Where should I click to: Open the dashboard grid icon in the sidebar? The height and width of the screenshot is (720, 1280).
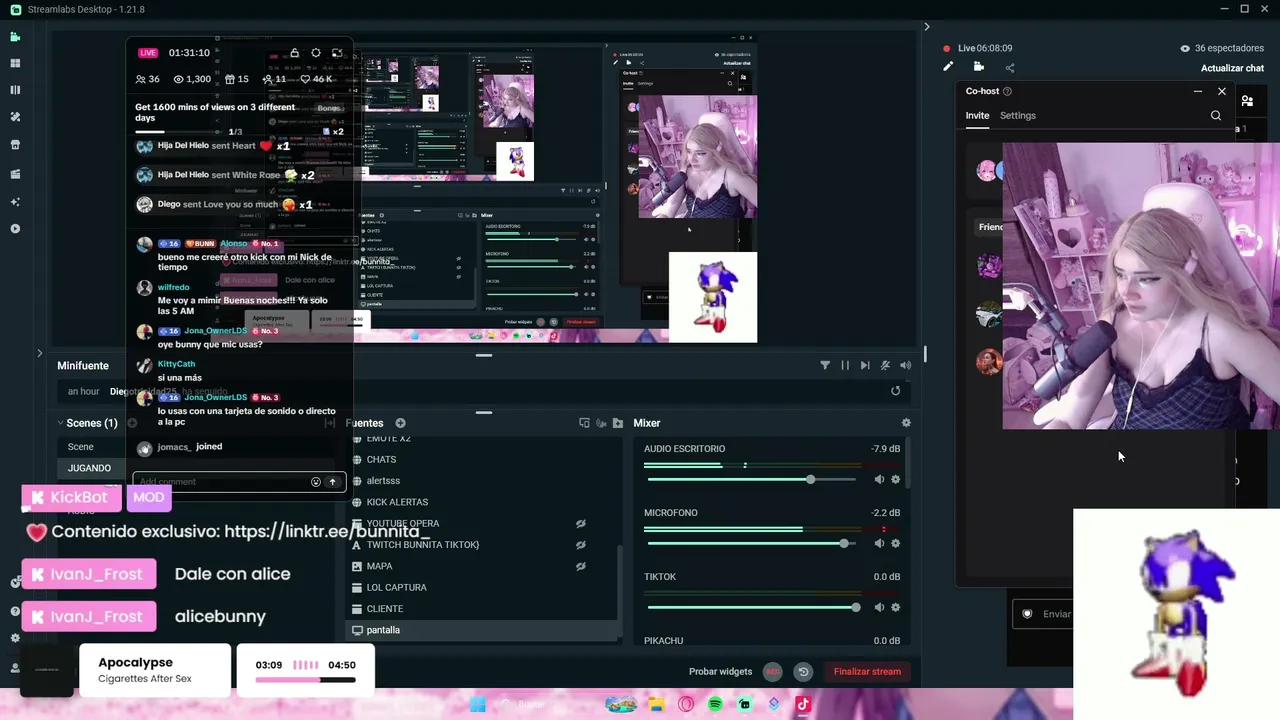[x=15, y=63]
